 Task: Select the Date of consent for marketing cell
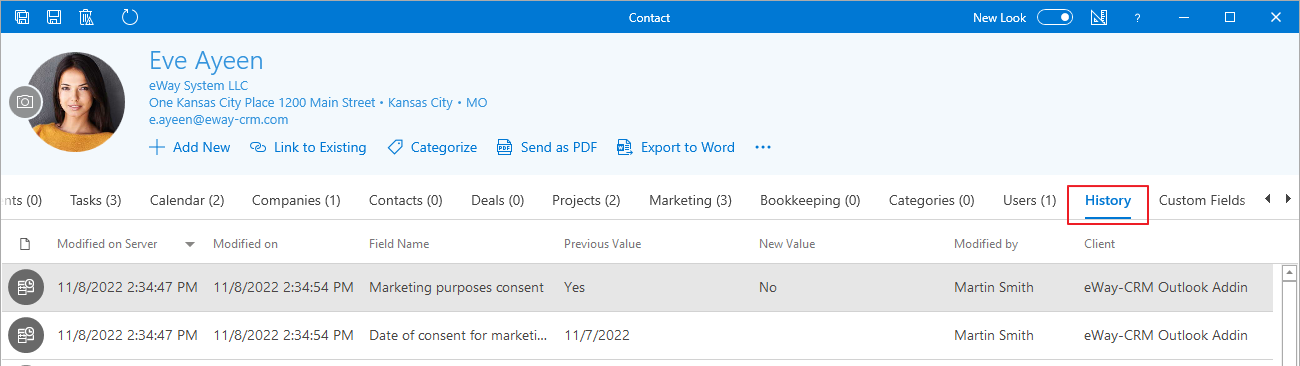[x=458, y=335]
